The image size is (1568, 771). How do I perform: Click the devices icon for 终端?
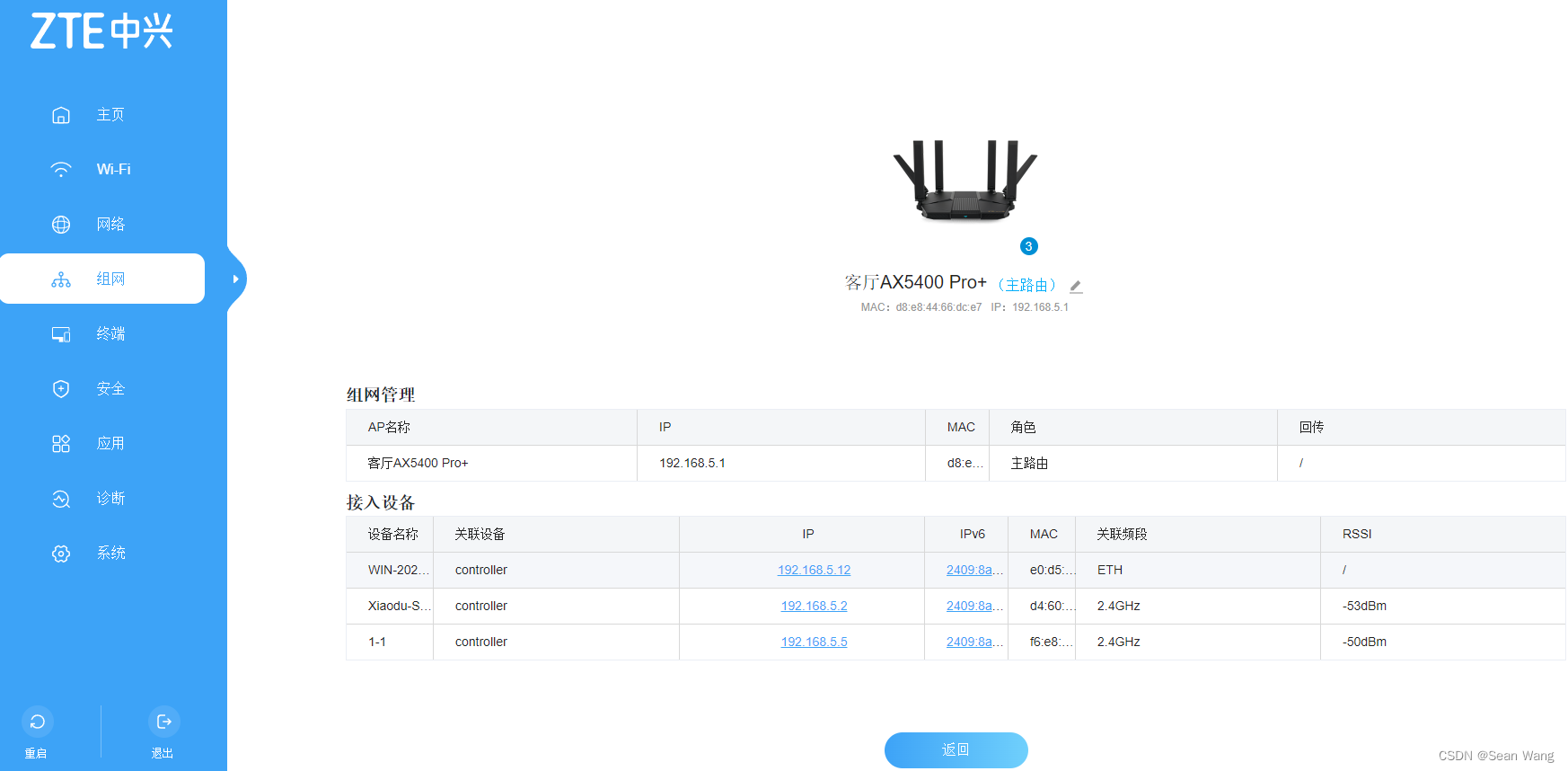point(61,334)
